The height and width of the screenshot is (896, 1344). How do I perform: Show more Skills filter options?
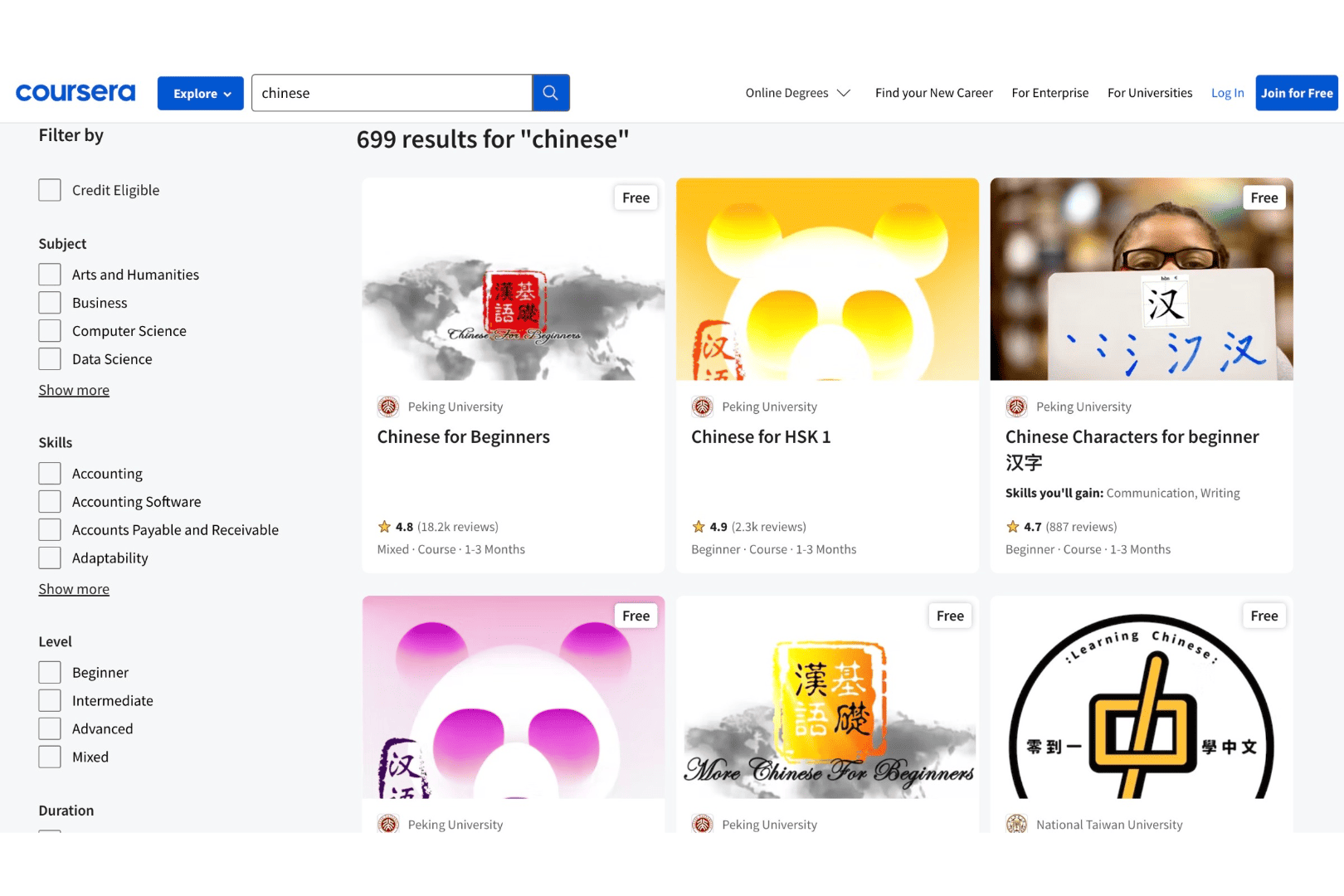[74, 589]
